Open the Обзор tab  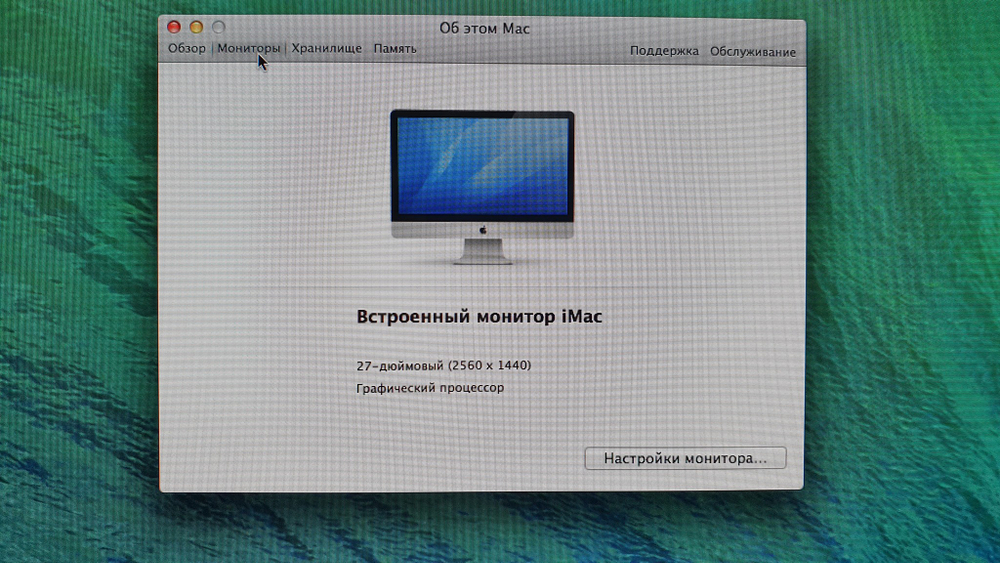coord(187,48)
